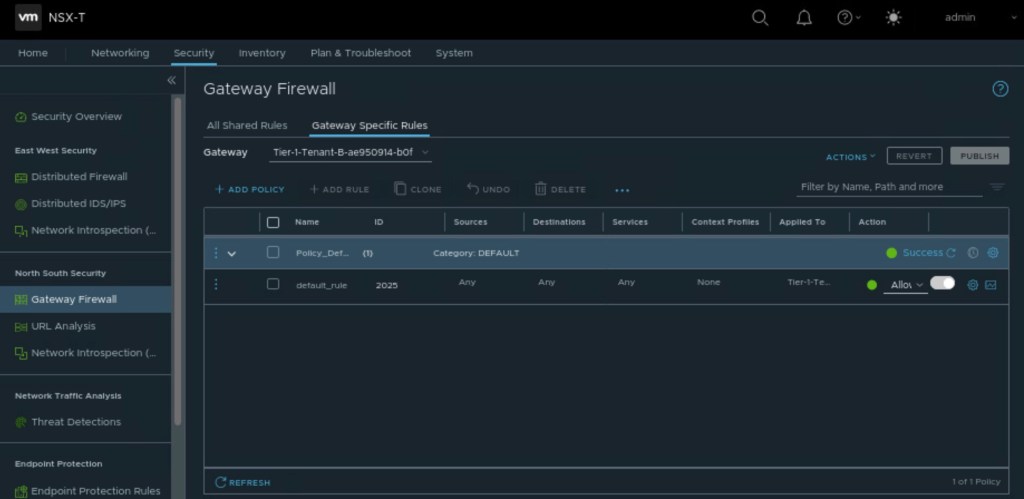Check the default_rule row checkbox
The height and width of the screenshot is (499, 1024).
(273, 284)
